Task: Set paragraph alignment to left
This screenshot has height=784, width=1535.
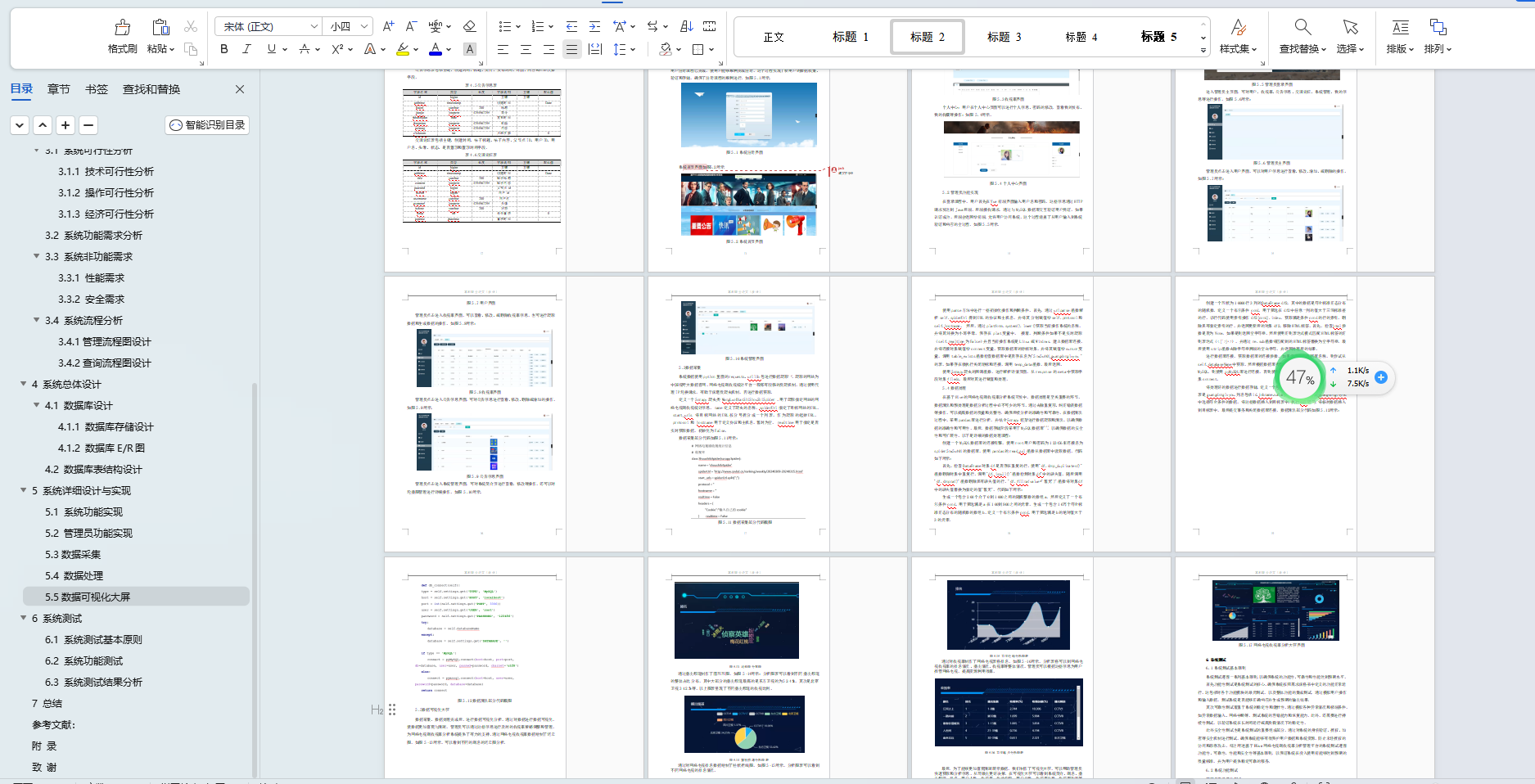Action: point(503,49)
